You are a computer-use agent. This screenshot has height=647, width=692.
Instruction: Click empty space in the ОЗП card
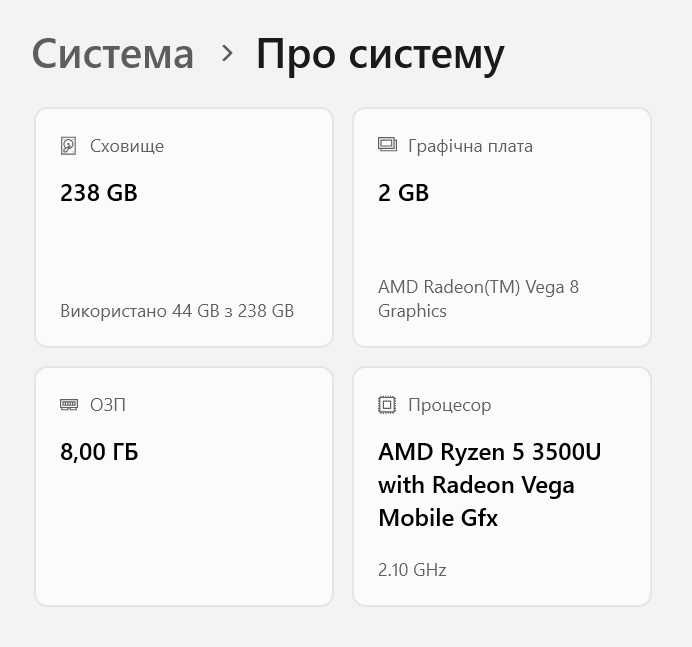point(184,530)
